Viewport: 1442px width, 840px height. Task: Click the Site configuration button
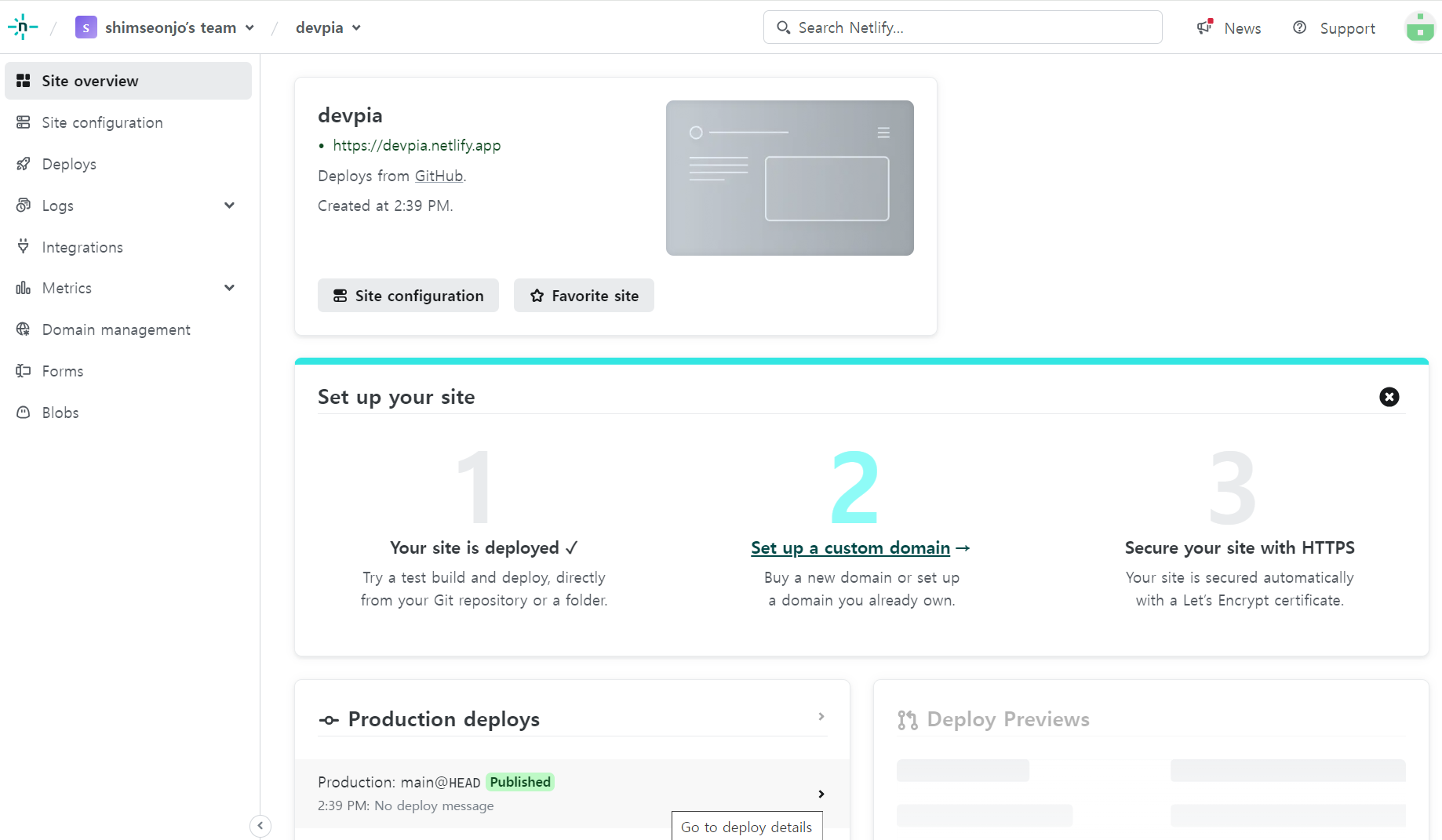pos(408,296)
